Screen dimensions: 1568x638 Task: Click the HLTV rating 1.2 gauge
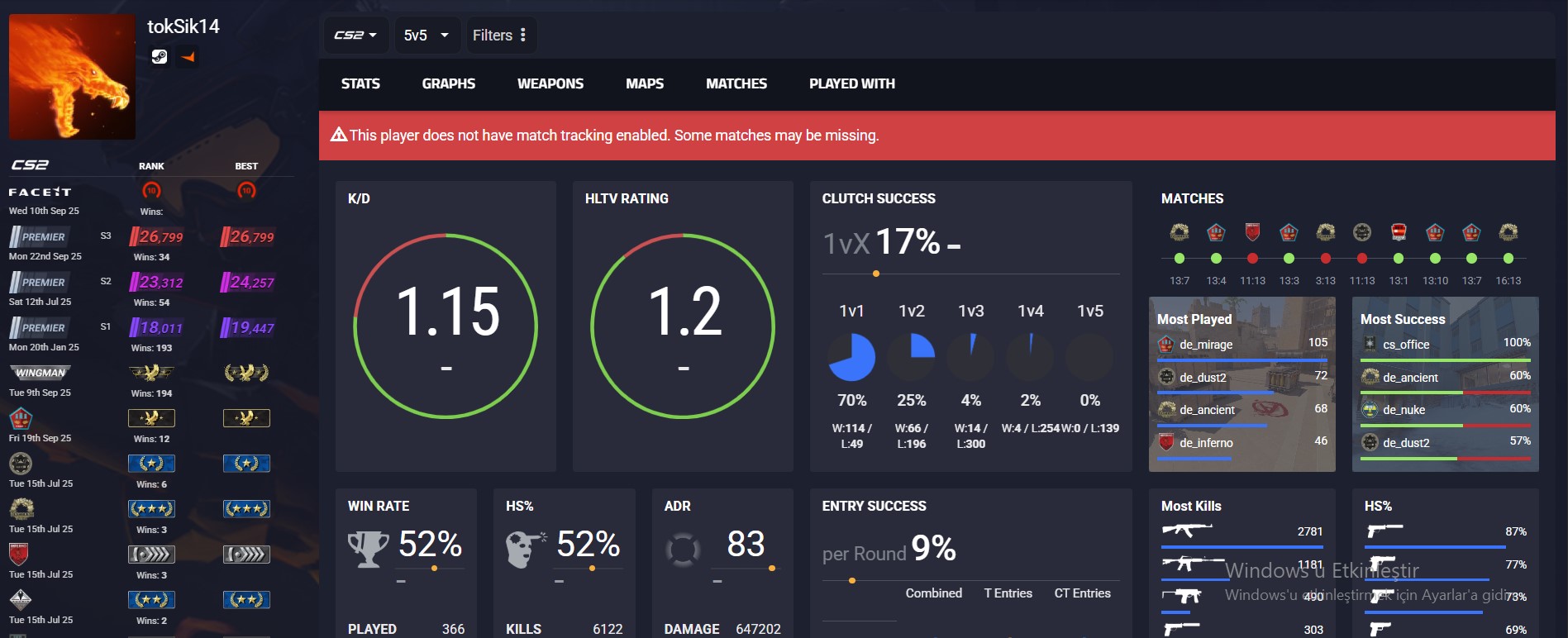(683, 326)
